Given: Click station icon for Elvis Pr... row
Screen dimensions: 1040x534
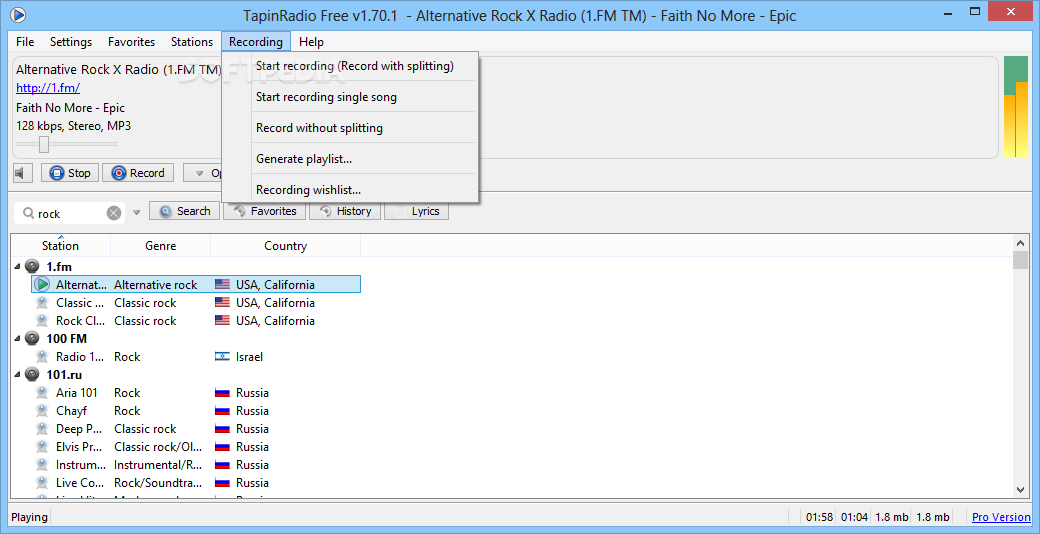Looking at the screenshot, I should (42, 446).
